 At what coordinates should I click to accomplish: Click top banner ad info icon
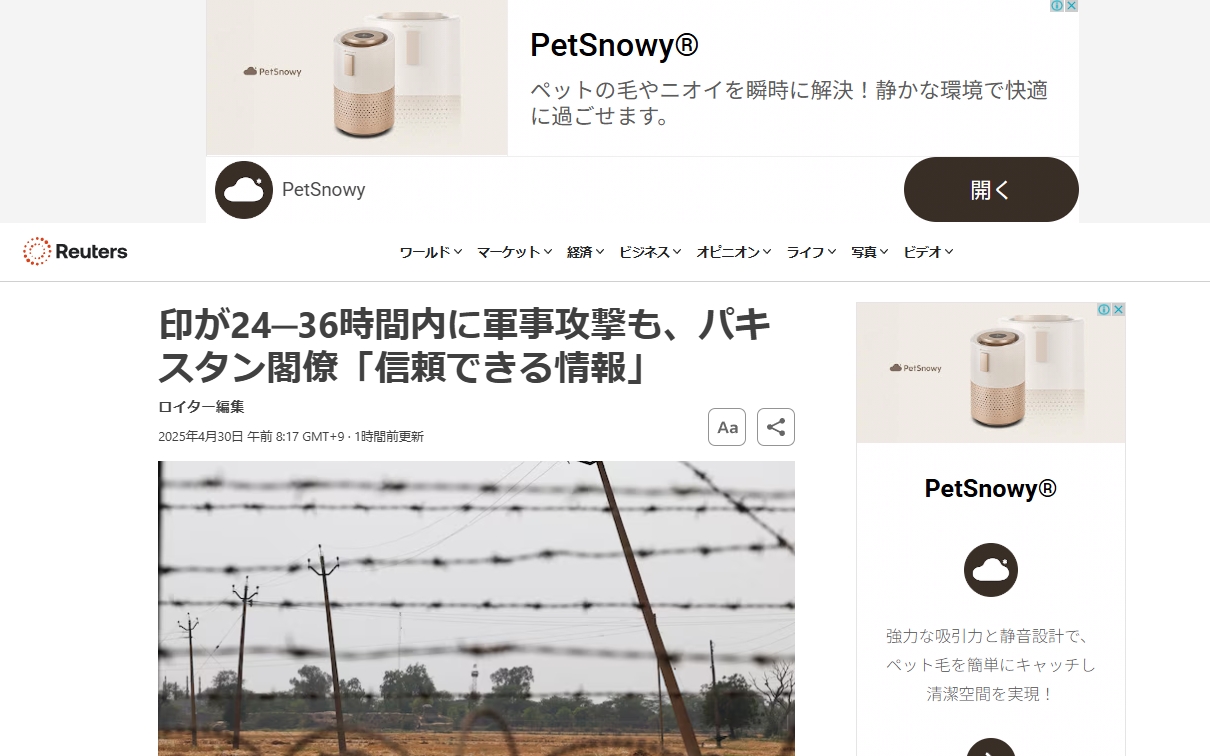1057,6
